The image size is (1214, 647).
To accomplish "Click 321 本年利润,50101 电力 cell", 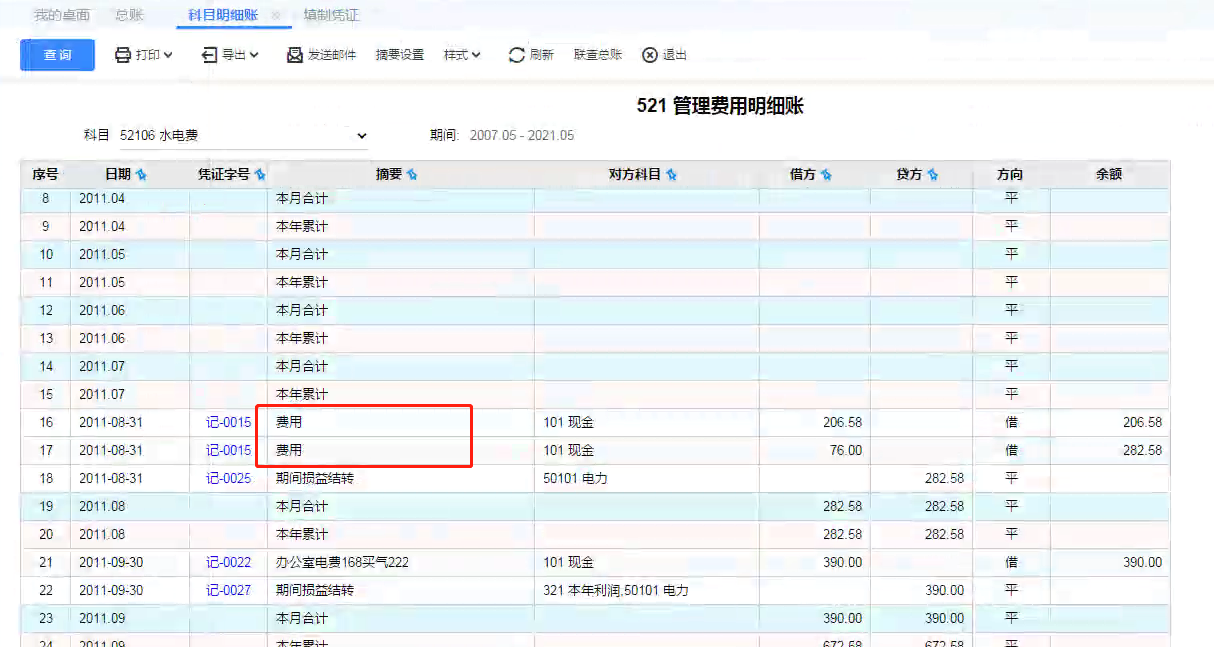I will (615, 591).
